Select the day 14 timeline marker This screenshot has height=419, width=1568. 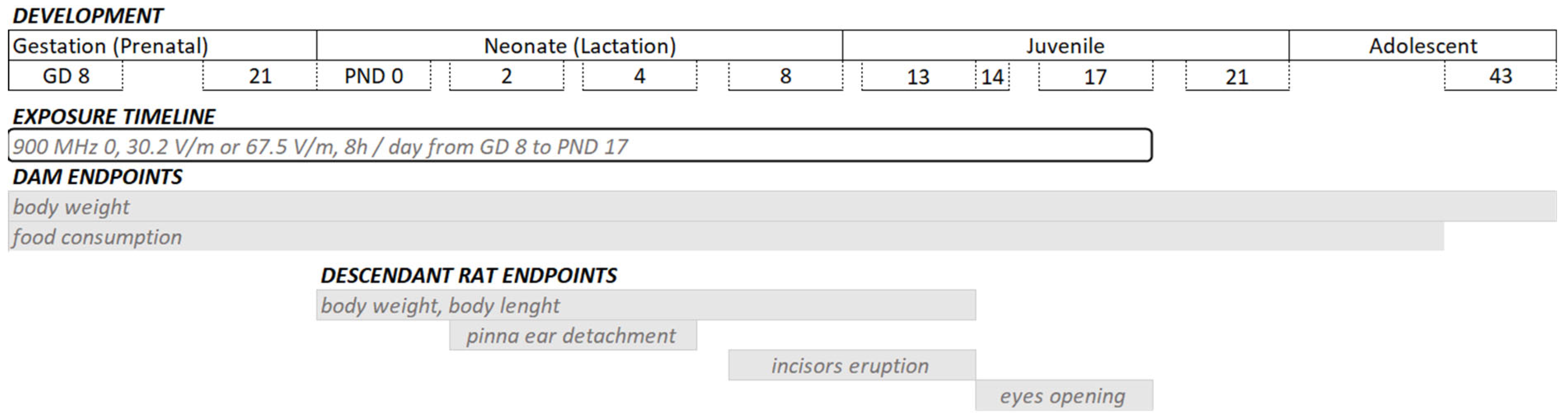pyautogui.click(x=992, y=77)
